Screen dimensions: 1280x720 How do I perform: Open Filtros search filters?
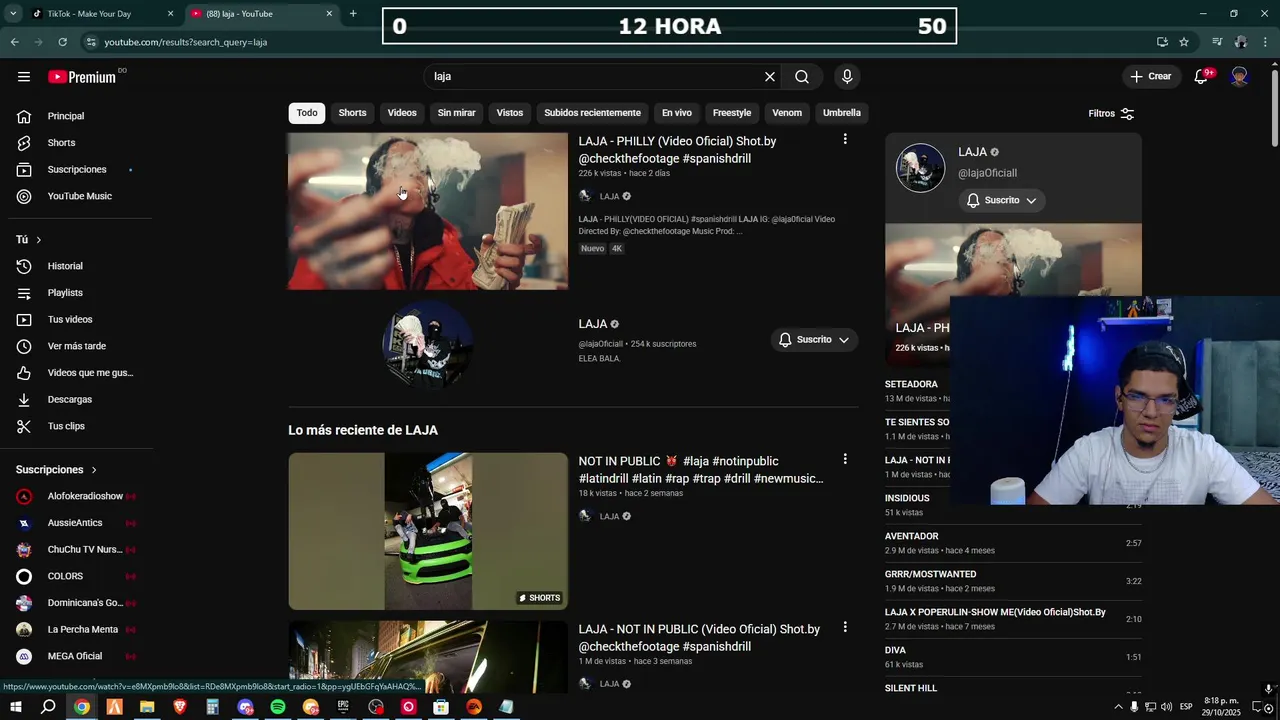pyautogui.click(x=1111, y=113)
